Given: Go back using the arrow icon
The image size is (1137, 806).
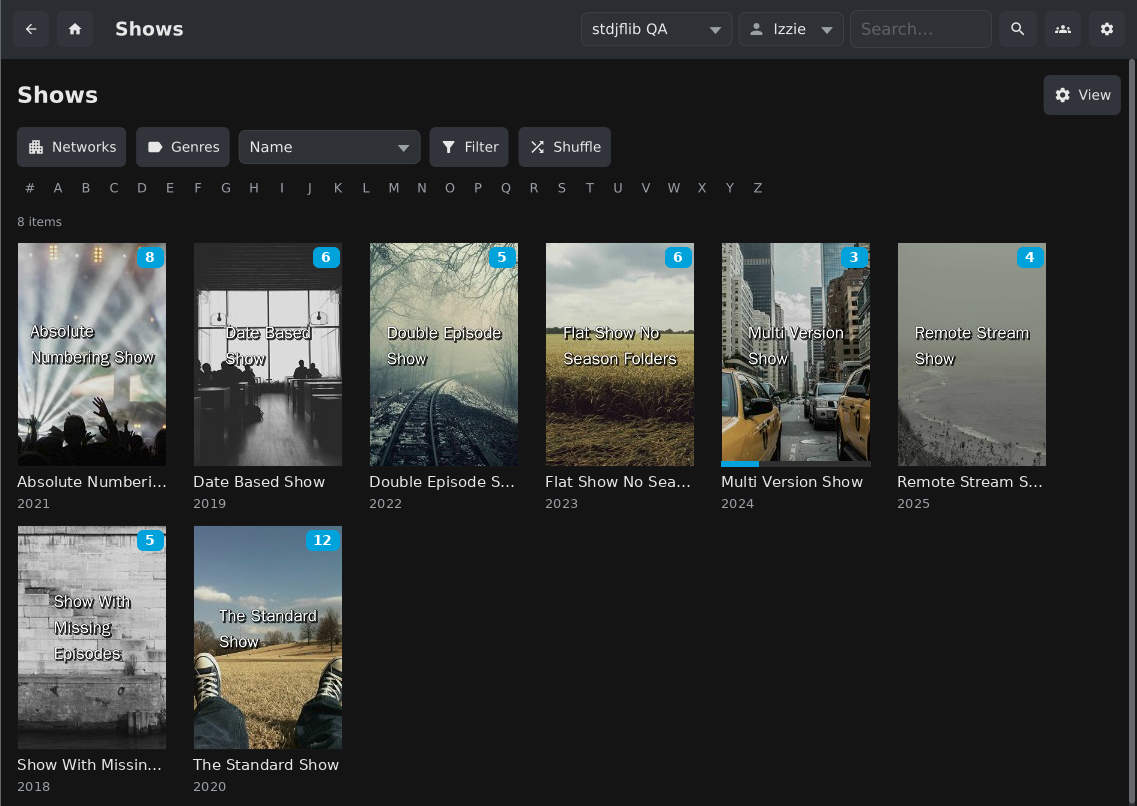Looking at the screenshot, I should pos(30,29).
